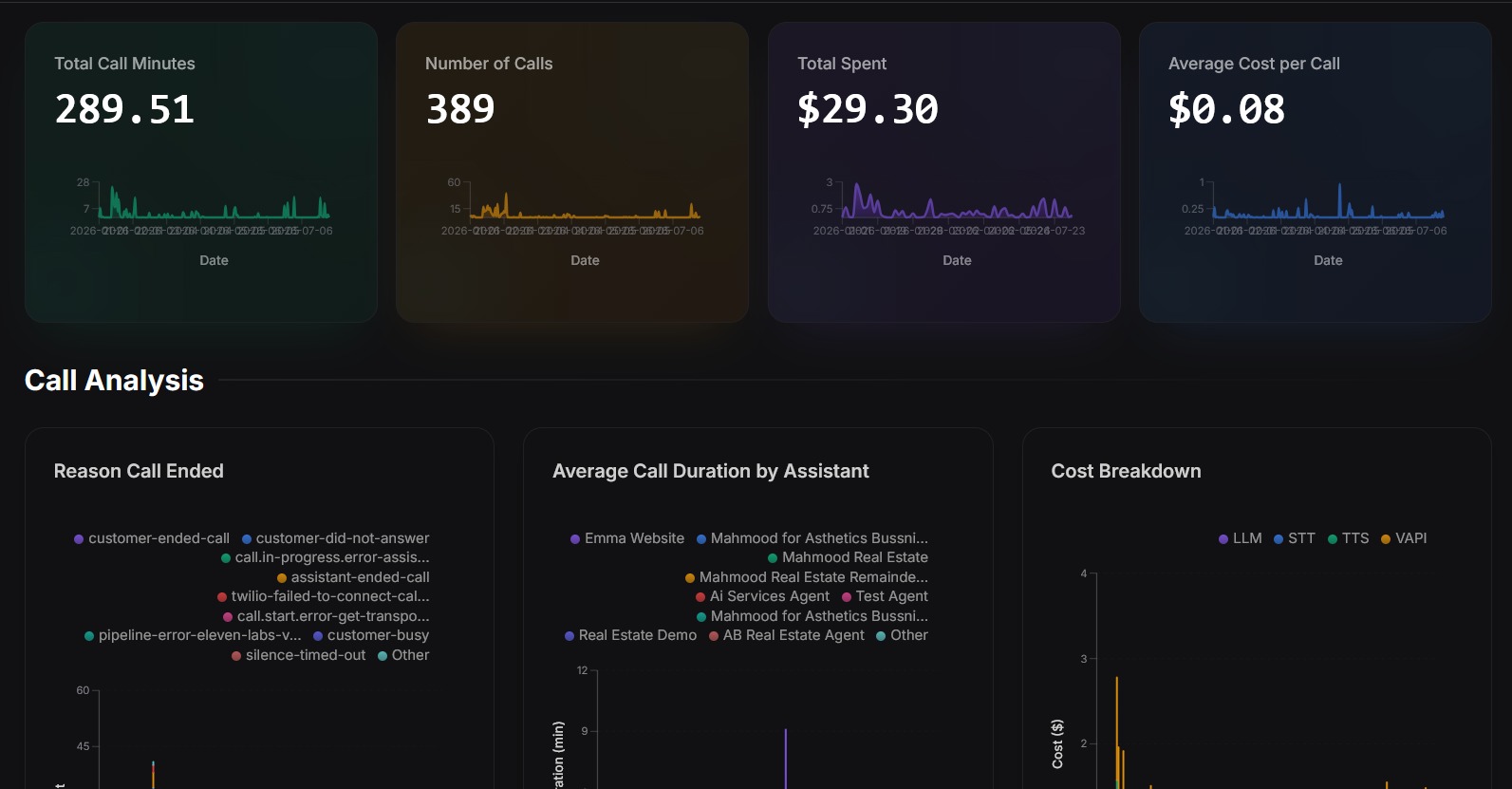Click the green Total Call Minutes sparkline chart
The width and height of the screenshot is (1512, 789).
(x=214, y=201)
